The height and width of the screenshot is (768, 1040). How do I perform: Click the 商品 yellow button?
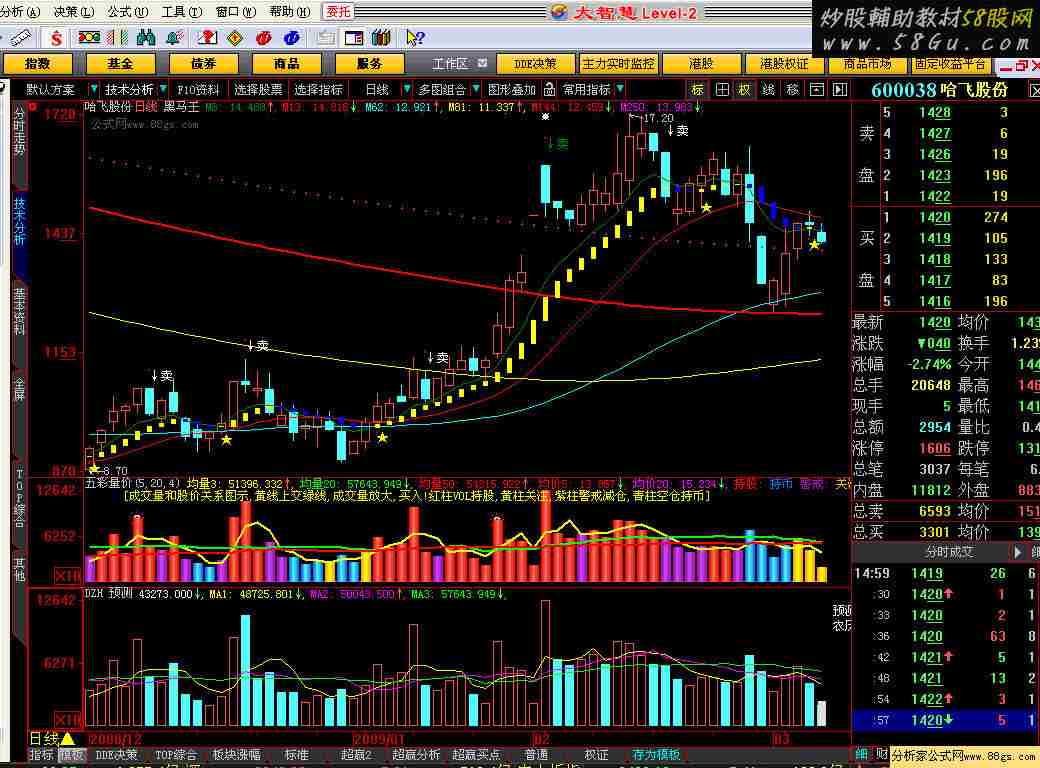[x=287, y=64]
